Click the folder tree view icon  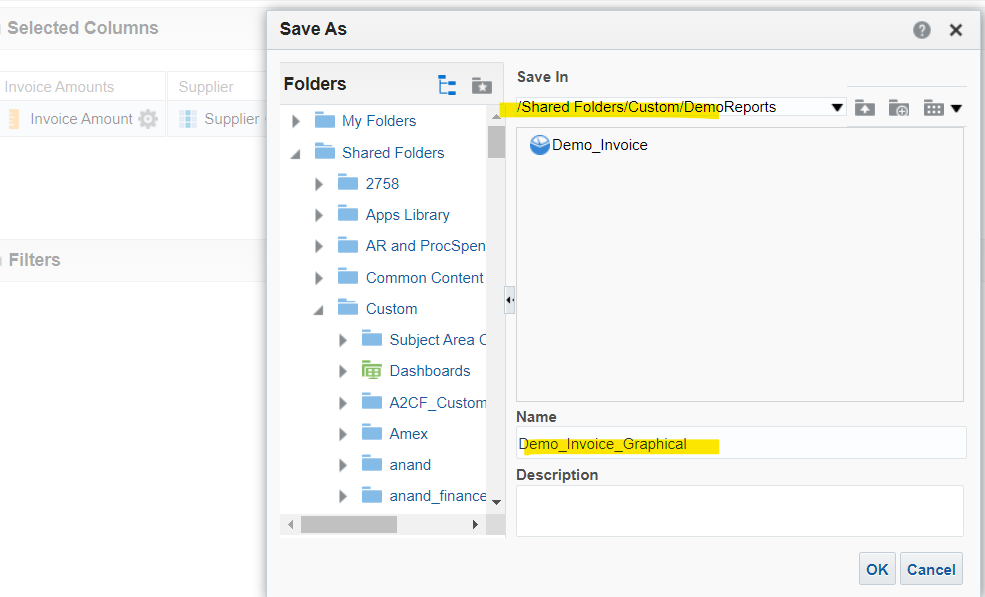pyautogui.click(x=447, y=85)
